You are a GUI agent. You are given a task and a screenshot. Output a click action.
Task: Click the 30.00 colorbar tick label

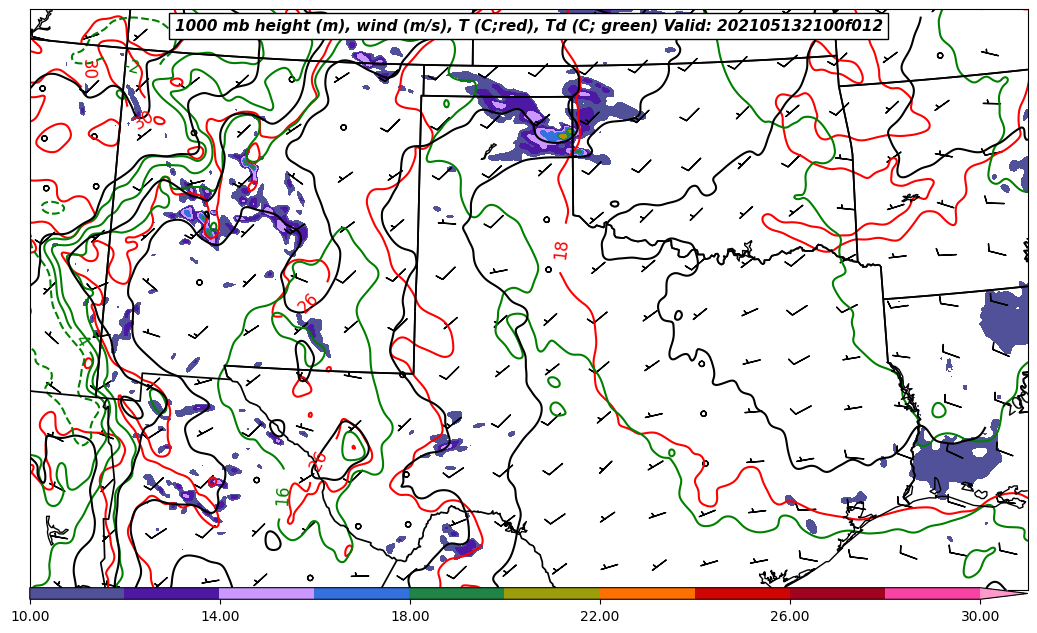coord(980,616)
